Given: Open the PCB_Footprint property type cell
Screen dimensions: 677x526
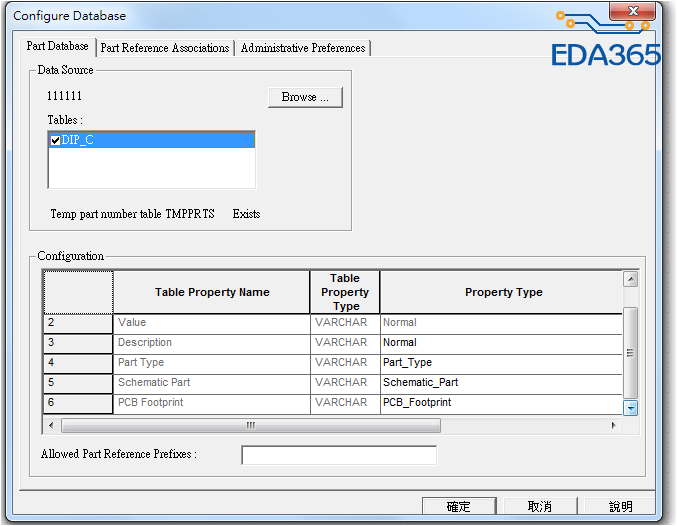Looking at the screenshot, I should coord(501,403).
